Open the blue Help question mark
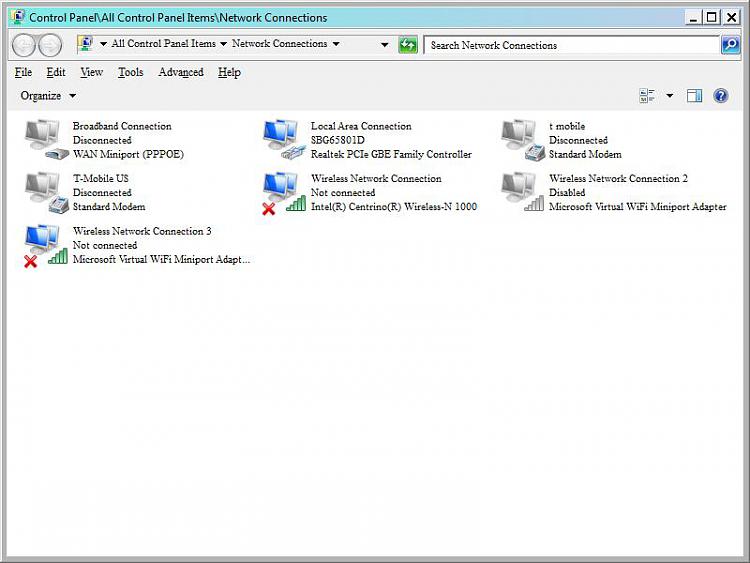 click(x=720, y=96)
